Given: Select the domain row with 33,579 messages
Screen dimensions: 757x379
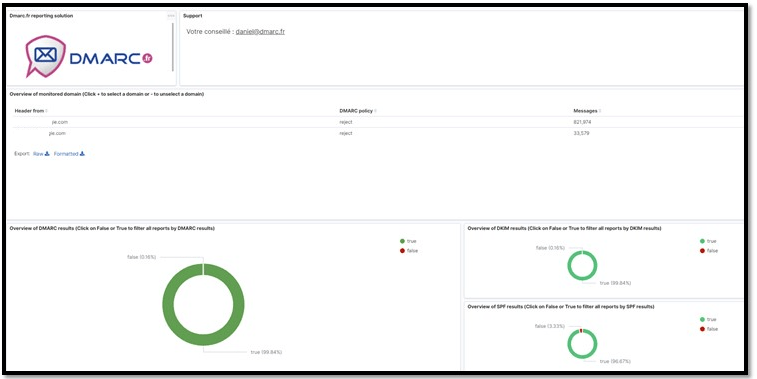Looking at the screenshot, I should [x=378, y=133].
